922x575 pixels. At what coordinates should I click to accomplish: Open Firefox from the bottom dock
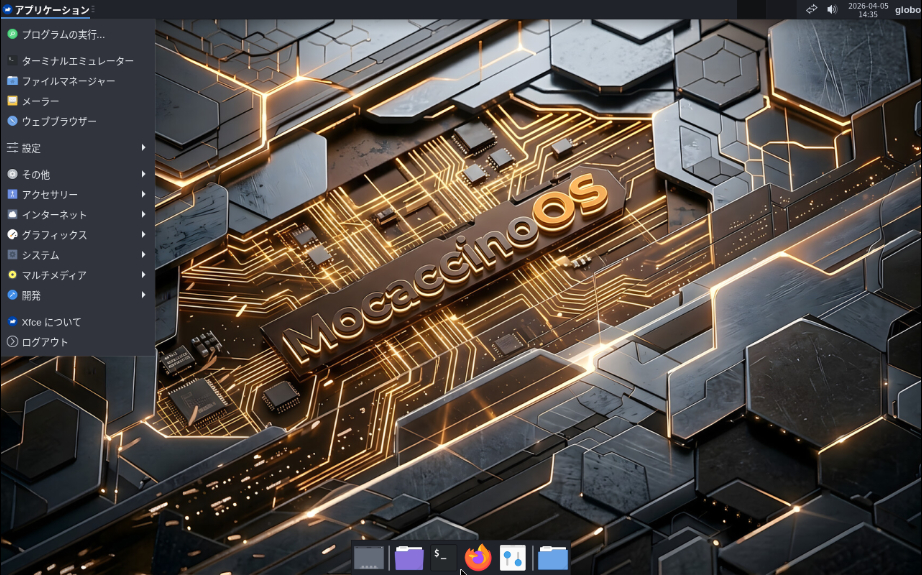point(478,557)
